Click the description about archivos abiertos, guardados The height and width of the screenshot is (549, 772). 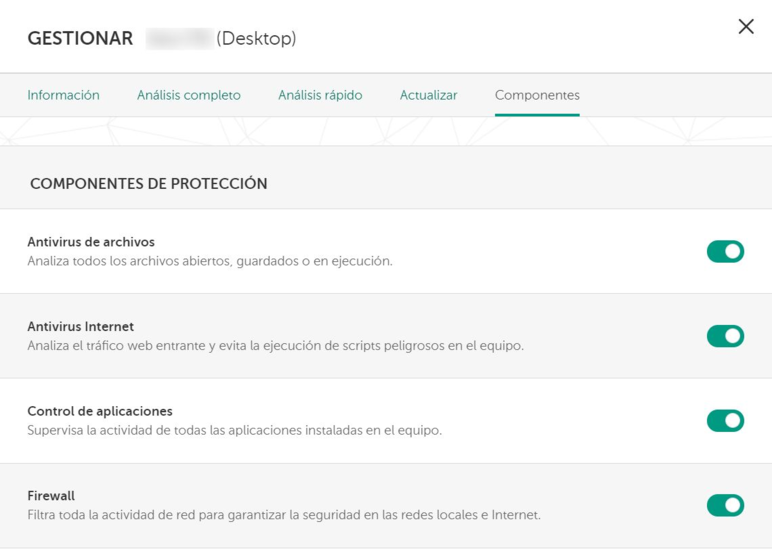pos(210,261)
